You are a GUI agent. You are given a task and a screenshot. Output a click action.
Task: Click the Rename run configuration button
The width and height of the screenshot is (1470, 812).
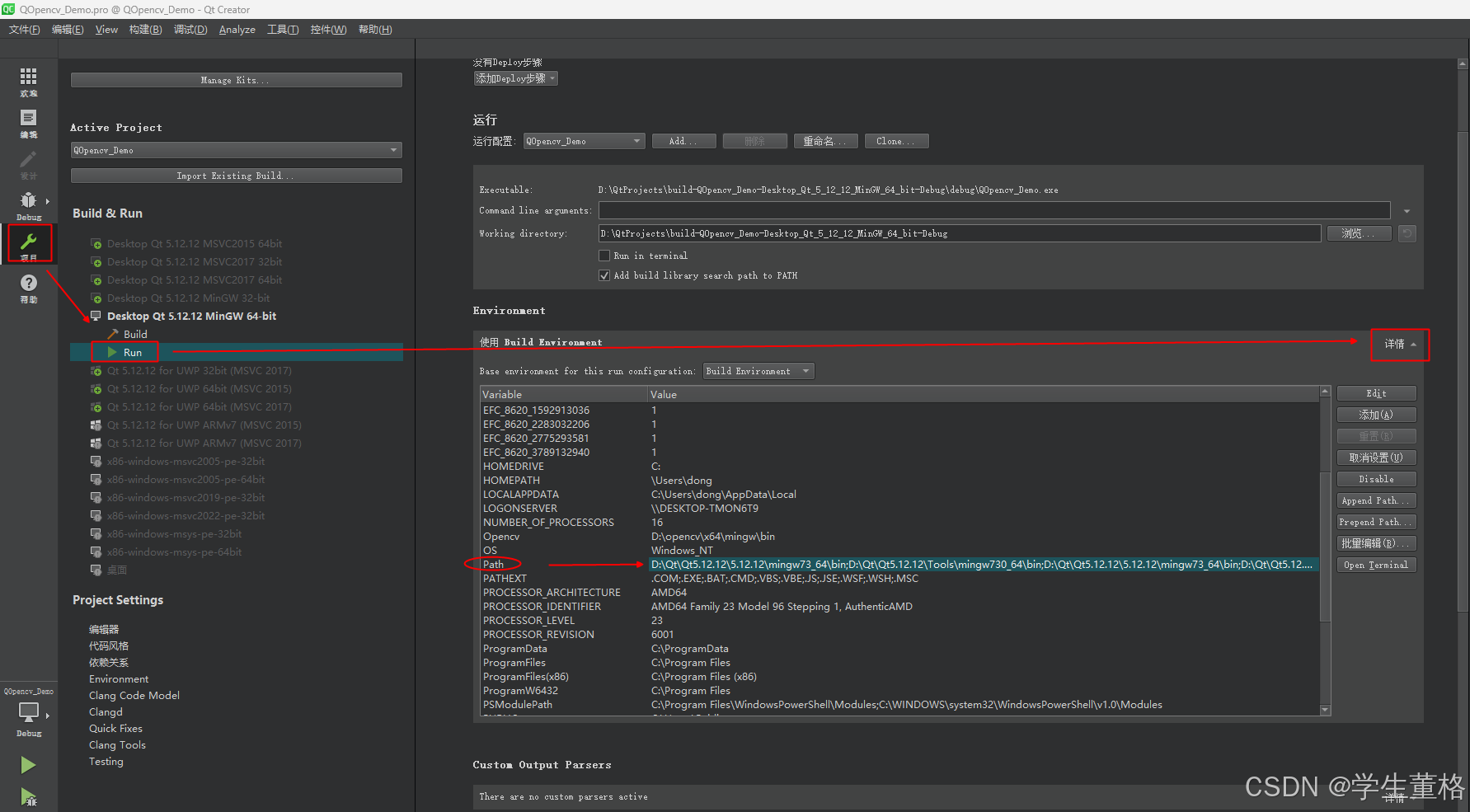pos(825,141)
